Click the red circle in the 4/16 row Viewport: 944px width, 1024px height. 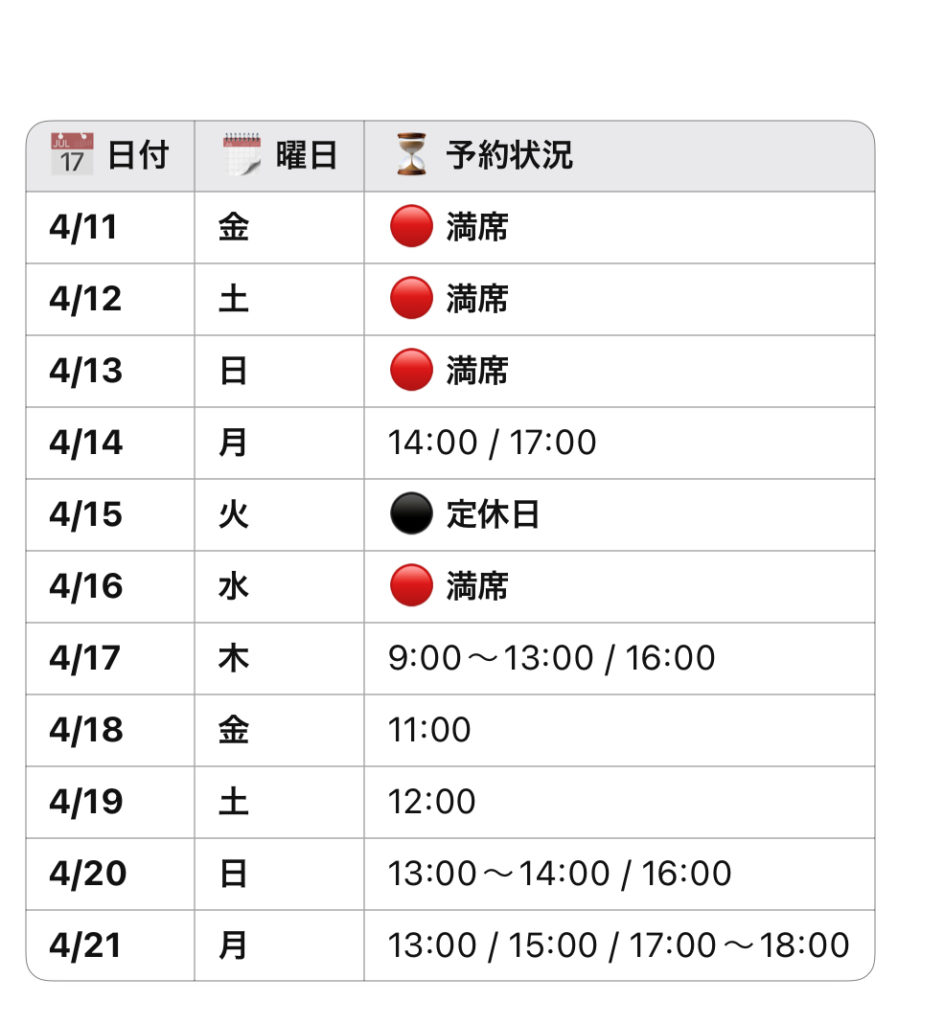click(x=411, y=586)
